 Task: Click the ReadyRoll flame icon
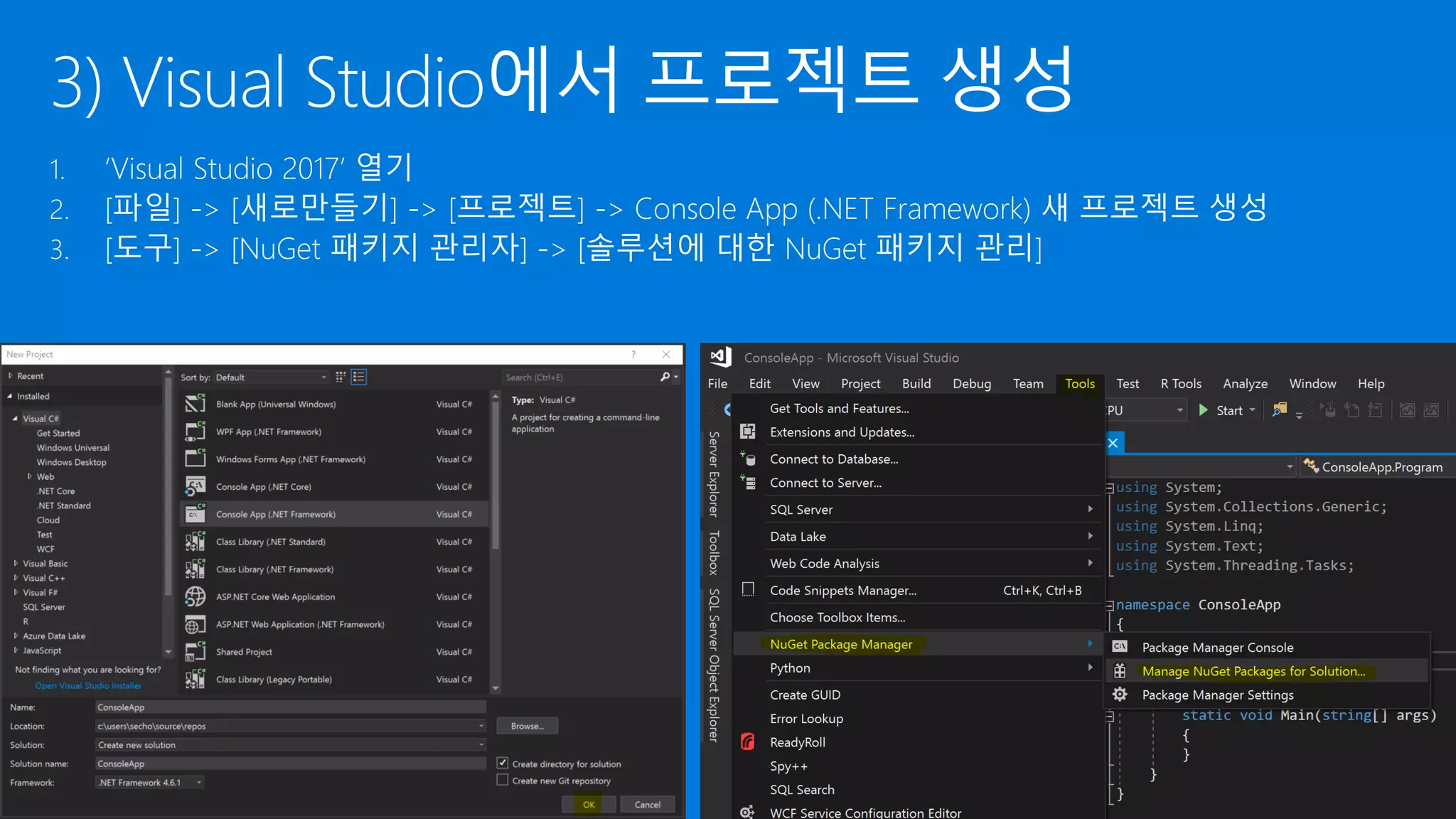coord(748,742)
